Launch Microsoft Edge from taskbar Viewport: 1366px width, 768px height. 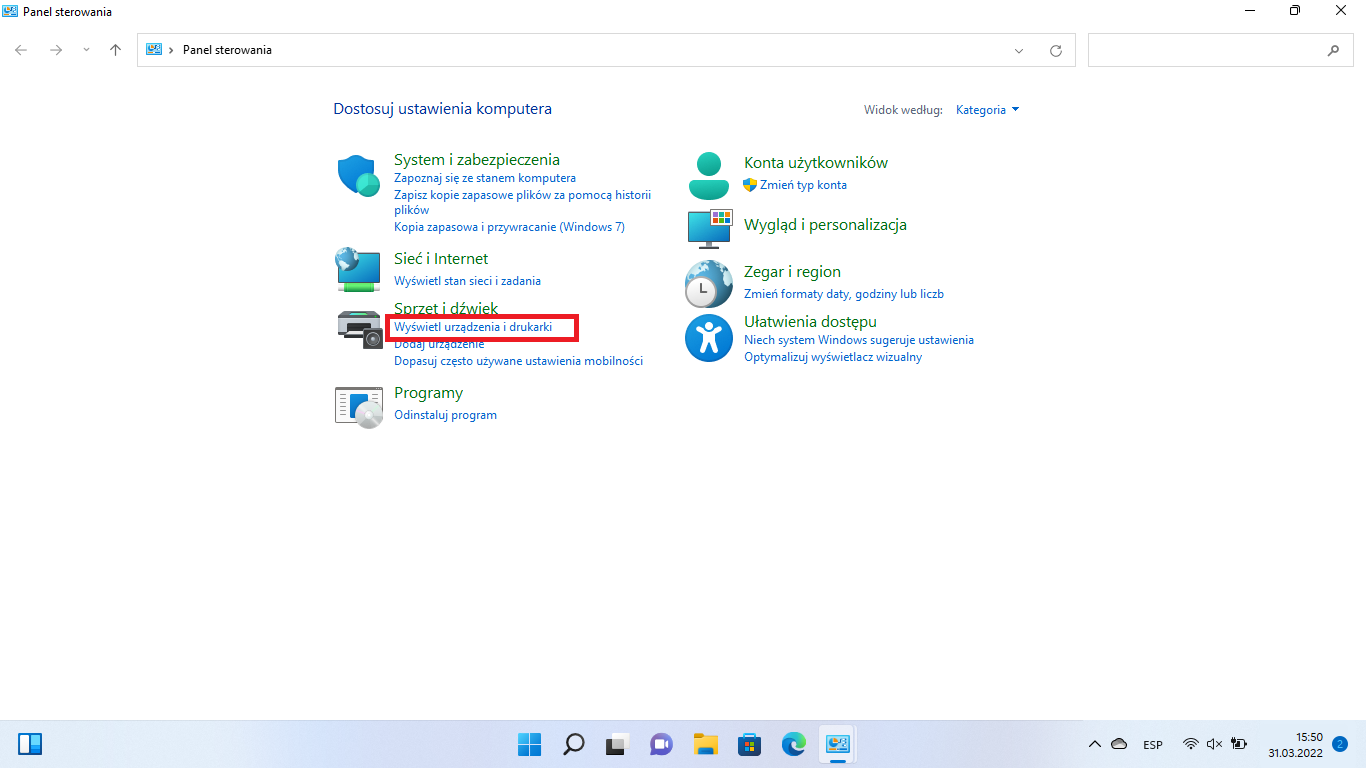794,744
